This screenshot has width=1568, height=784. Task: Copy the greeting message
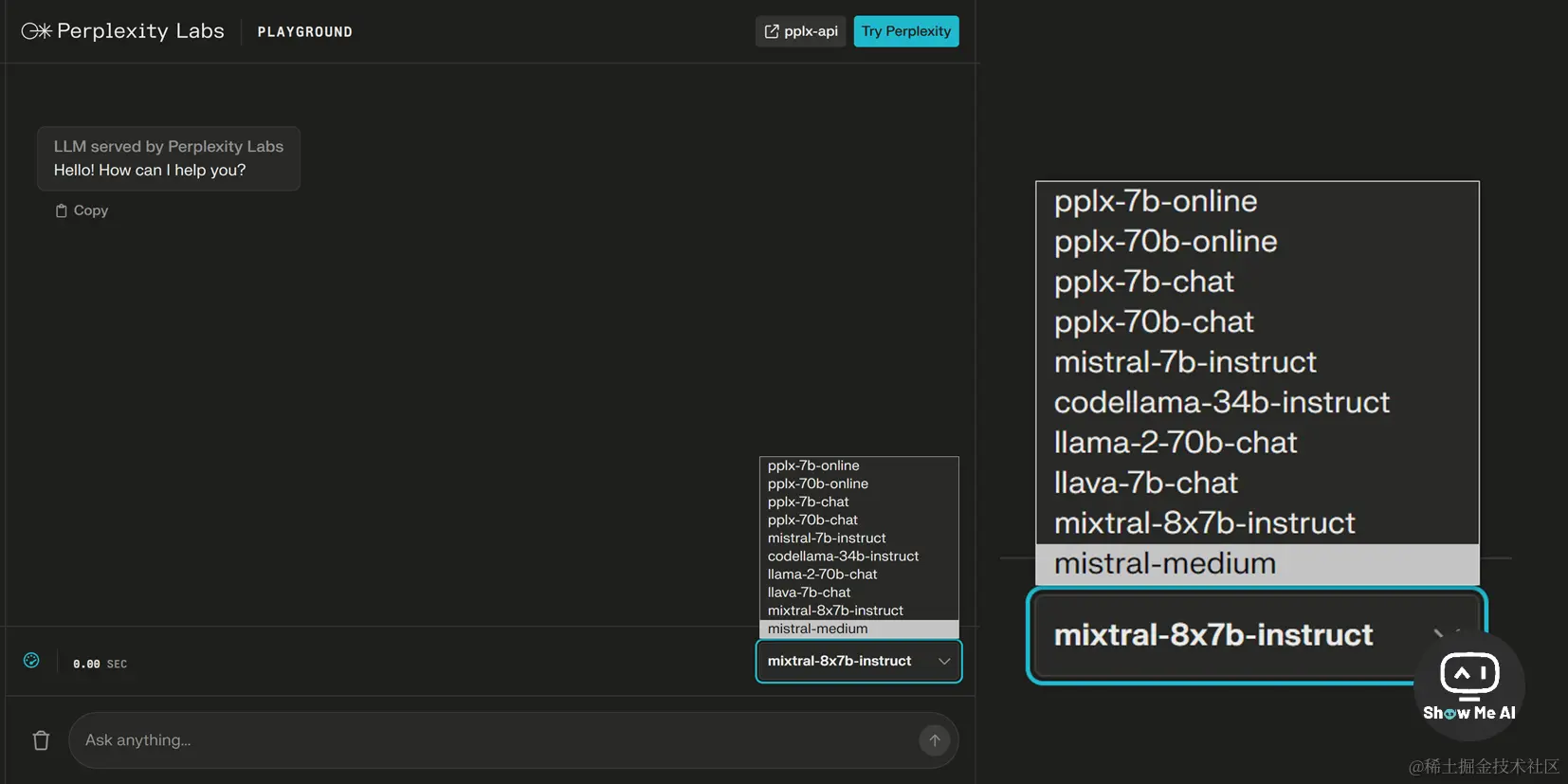[82, 210]
